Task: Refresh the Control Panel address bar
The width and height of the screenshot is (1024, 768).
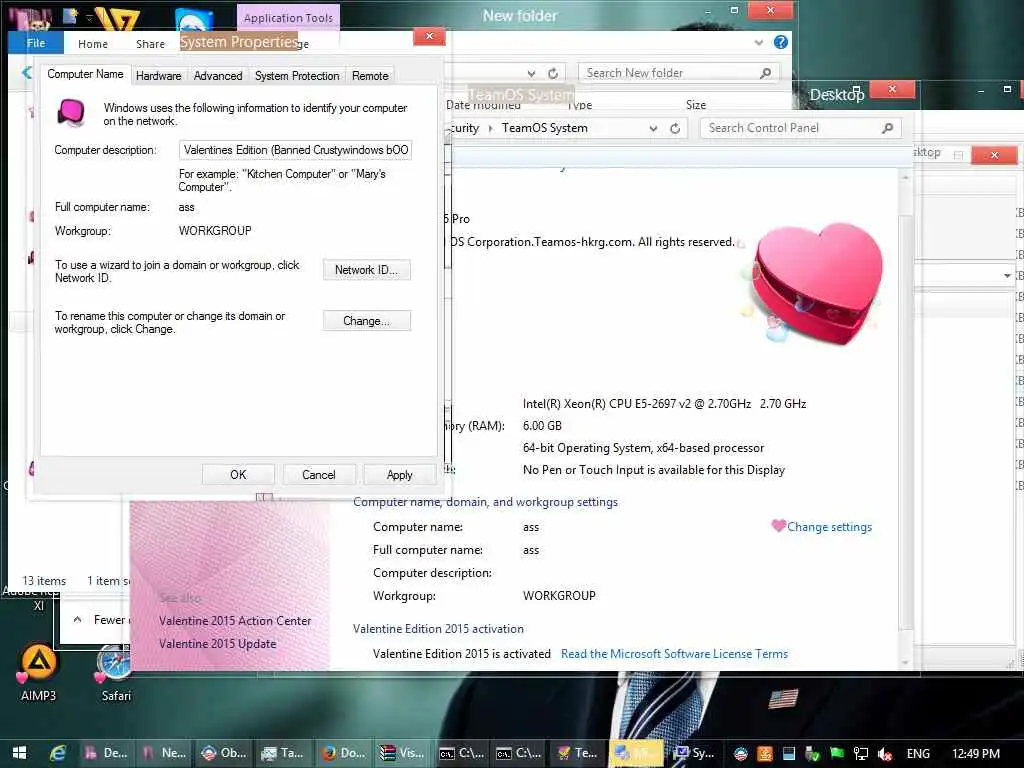Action: pos(675,128)
